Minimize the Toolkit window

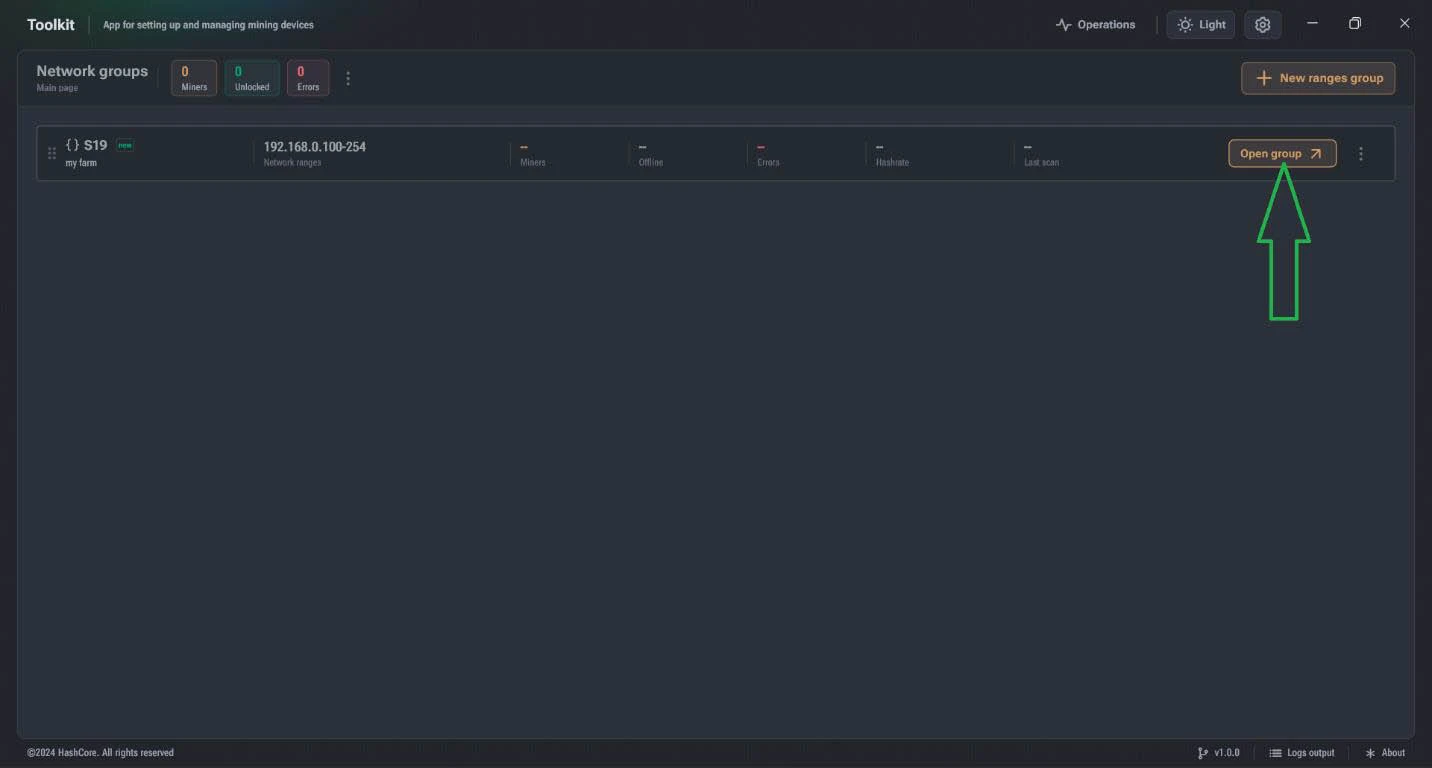tap(1312, 23)
